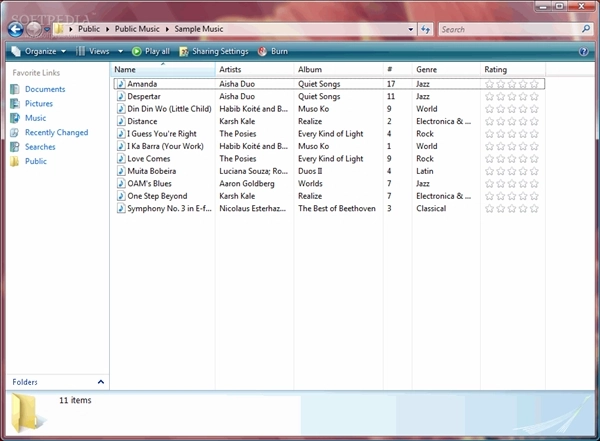This screenshot has width=600, height=441.
Task: Open Documents in Favorite Links
Action: [44, 90]
